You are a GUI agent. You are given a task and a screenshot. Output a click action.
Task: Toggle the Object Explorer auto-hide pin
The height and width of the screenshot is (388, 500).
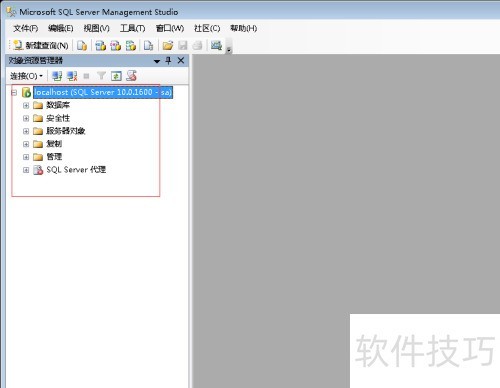tap(168, 60)
